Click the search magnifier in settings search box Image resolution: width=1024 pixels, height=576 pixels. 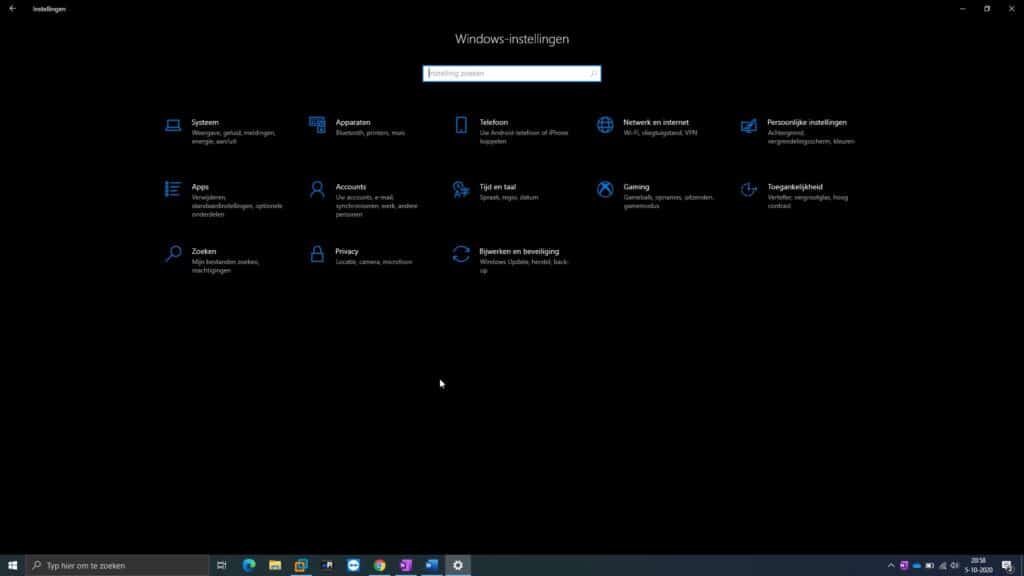(x=593, y=74)
